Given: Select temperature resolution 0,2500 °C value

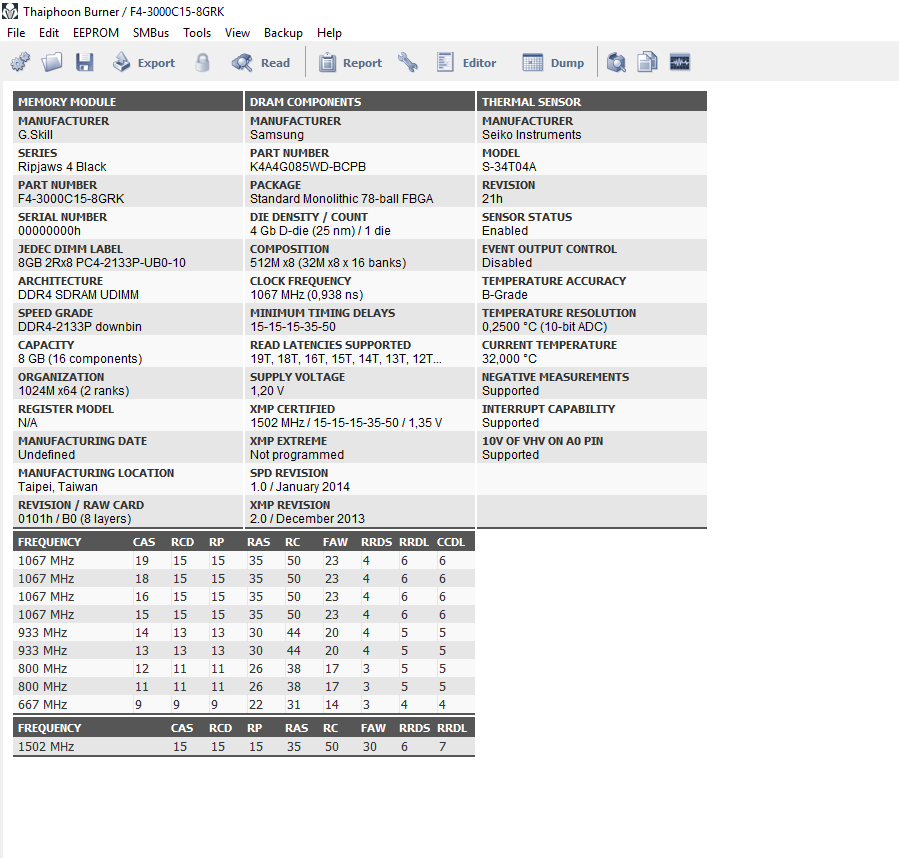Looking at the screenshot, I should [544, 327].
